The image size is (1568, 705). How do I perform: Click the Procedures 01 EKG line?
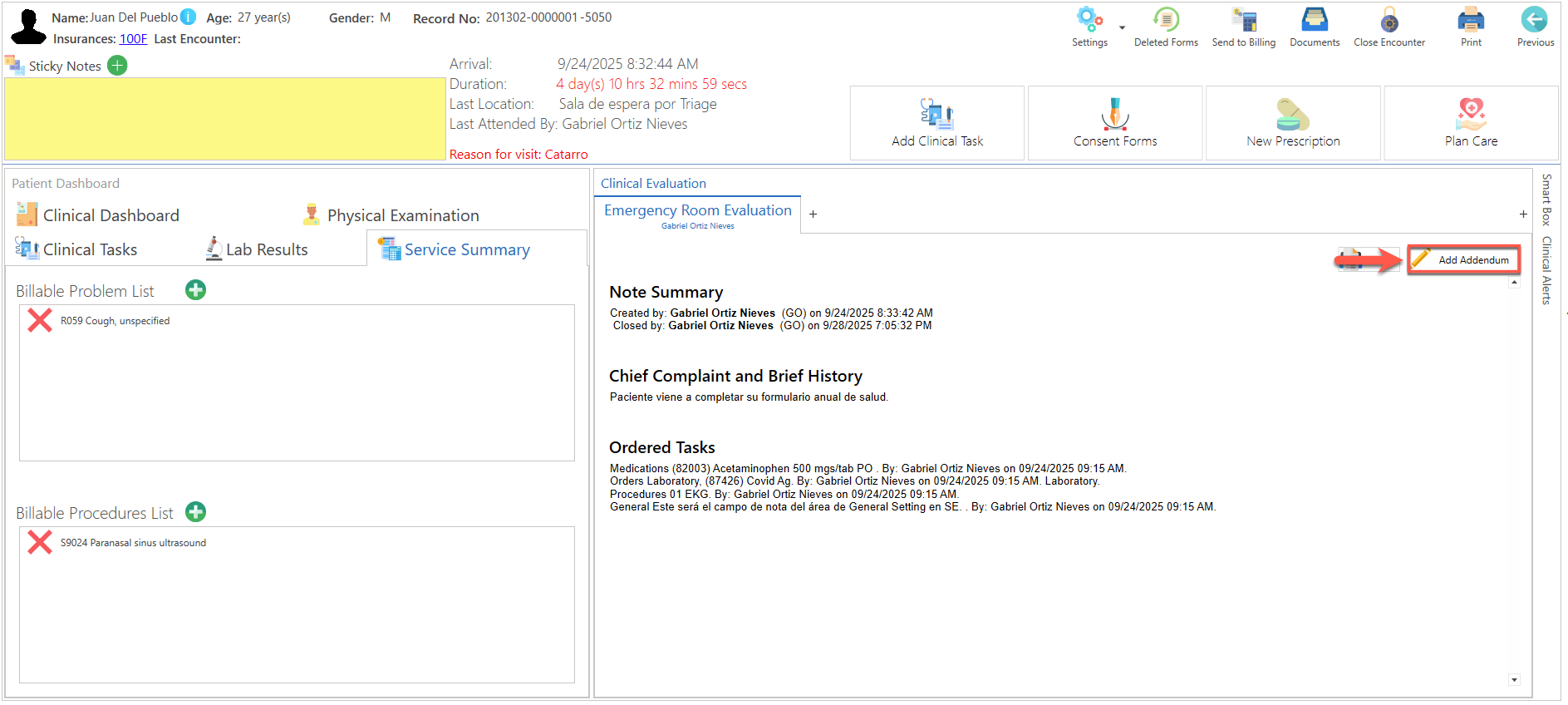tap(784, 494)
